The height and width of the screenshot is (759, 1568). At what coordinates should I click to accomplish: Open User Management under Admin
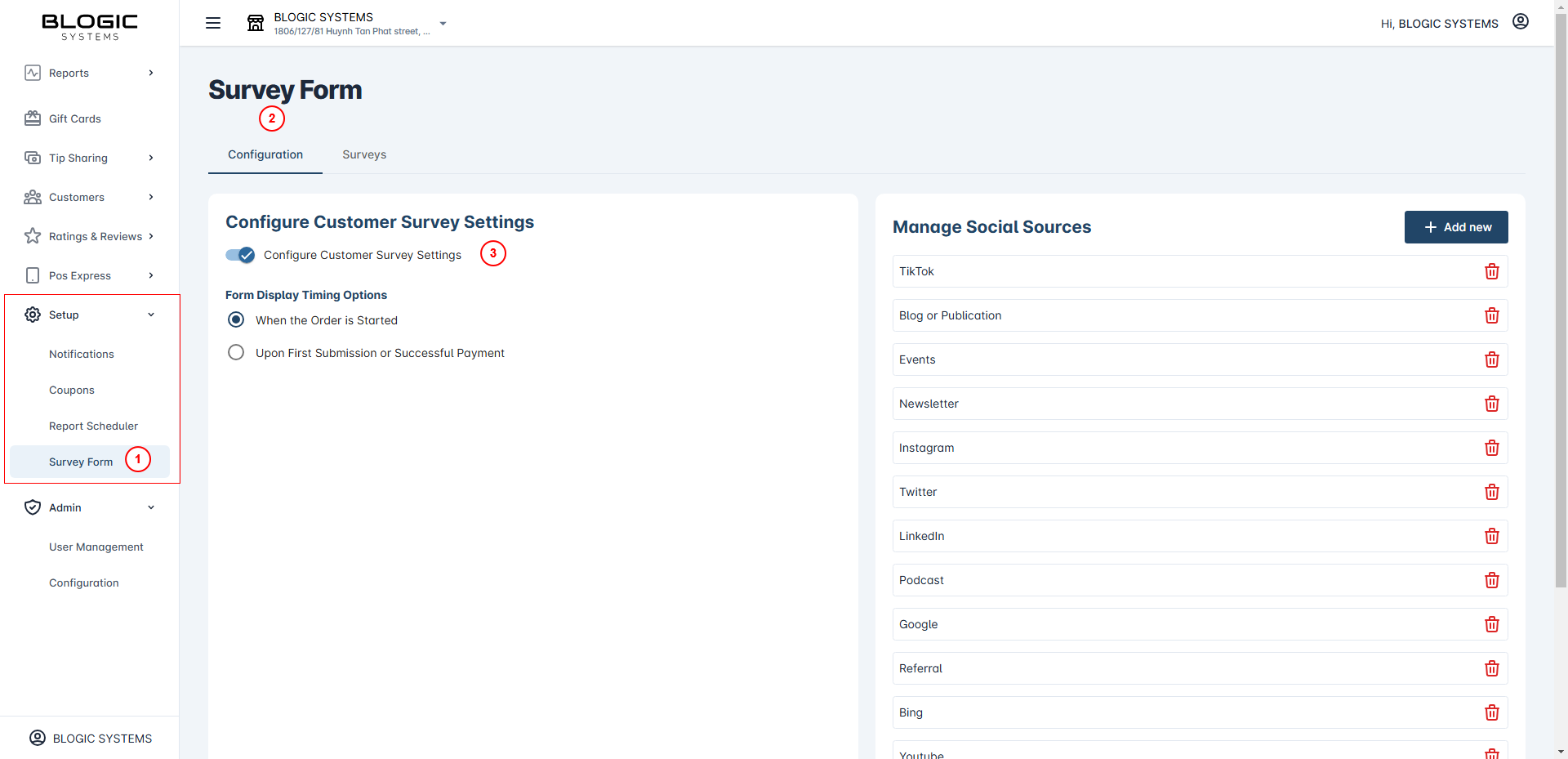click(96, 547)
